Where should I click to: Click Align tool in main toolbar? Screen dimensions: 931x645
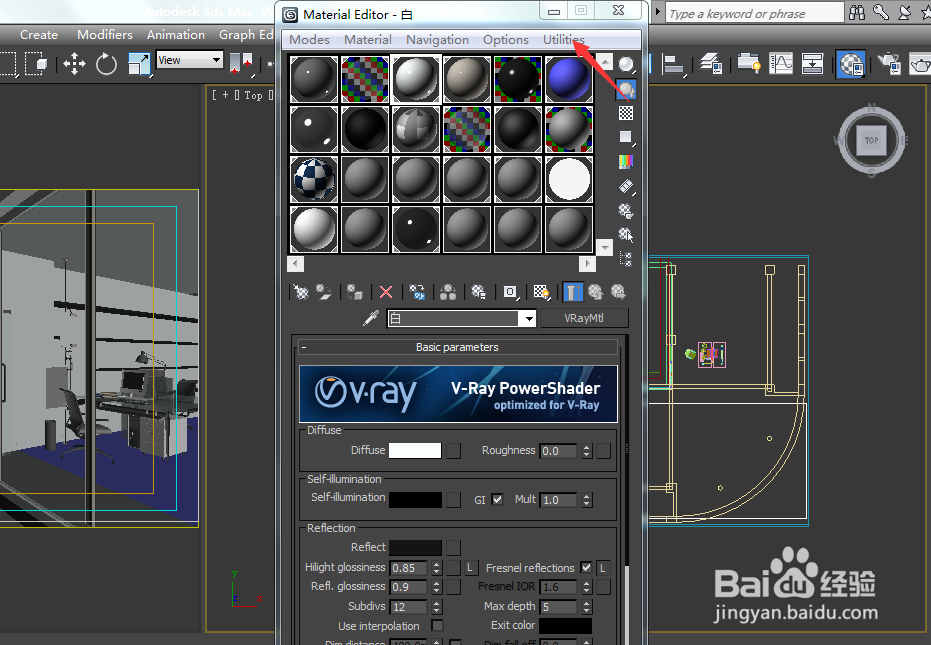click(673, 64)
